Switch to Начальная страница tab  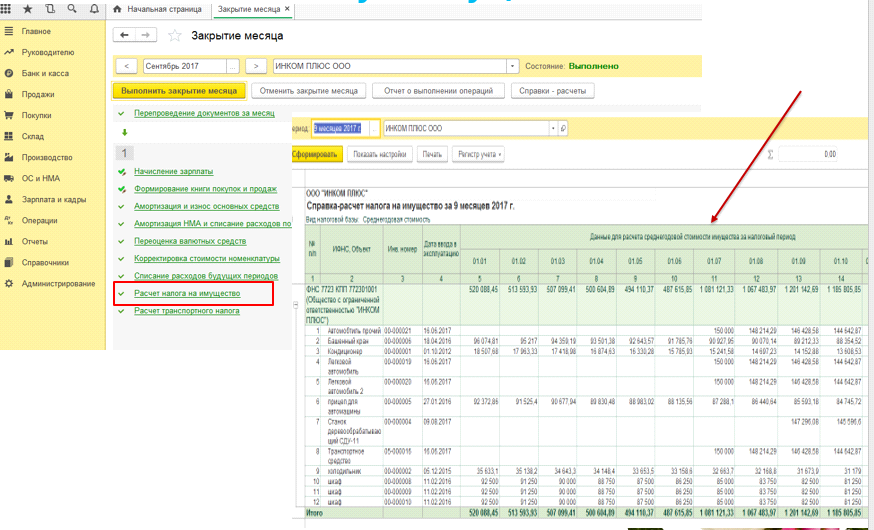(x=158, y=9)
